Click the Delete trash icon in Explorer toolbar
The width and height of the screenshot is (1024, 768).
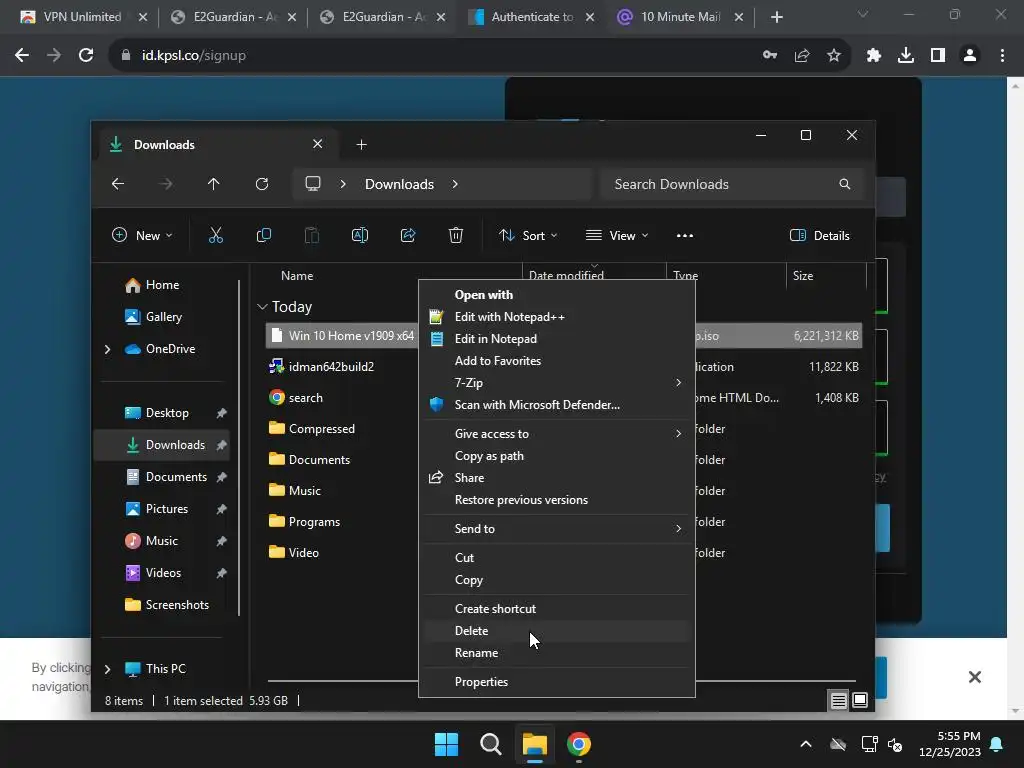tap(456, 235)
